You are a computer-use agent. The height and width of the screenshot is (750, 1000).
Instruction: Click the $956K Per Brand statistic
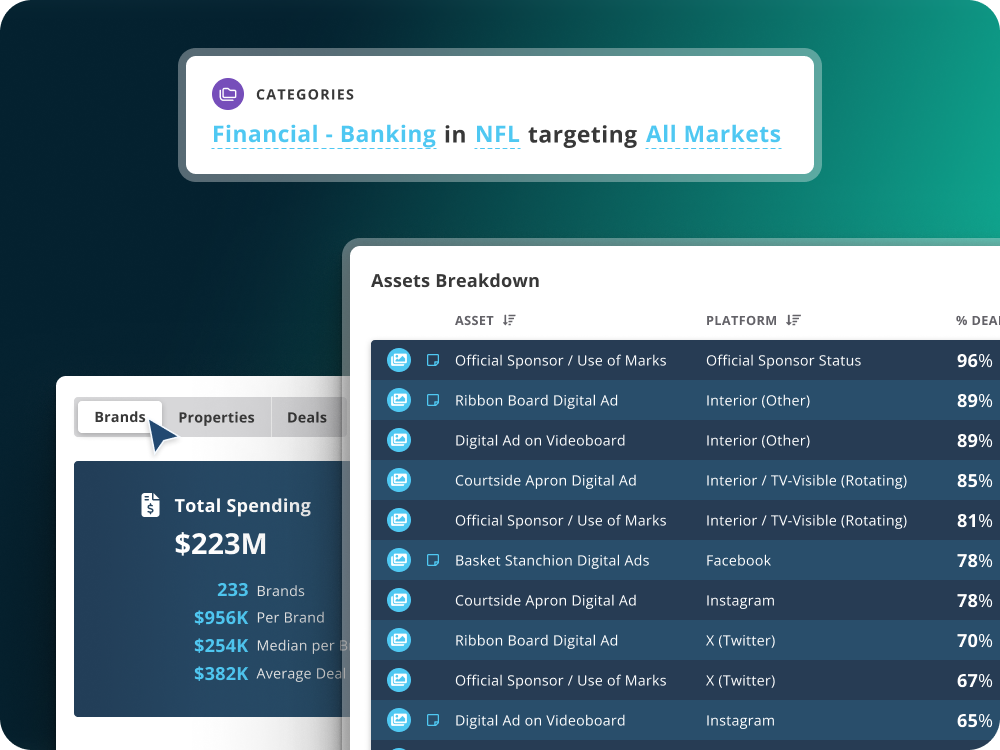259,617
